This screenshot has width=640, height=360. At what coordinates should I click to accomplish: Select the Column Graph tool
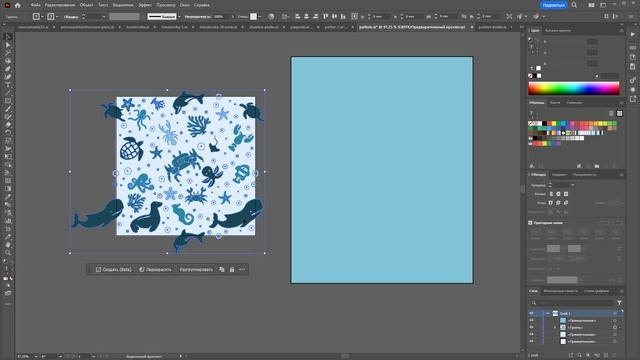(x=8, y=221)
